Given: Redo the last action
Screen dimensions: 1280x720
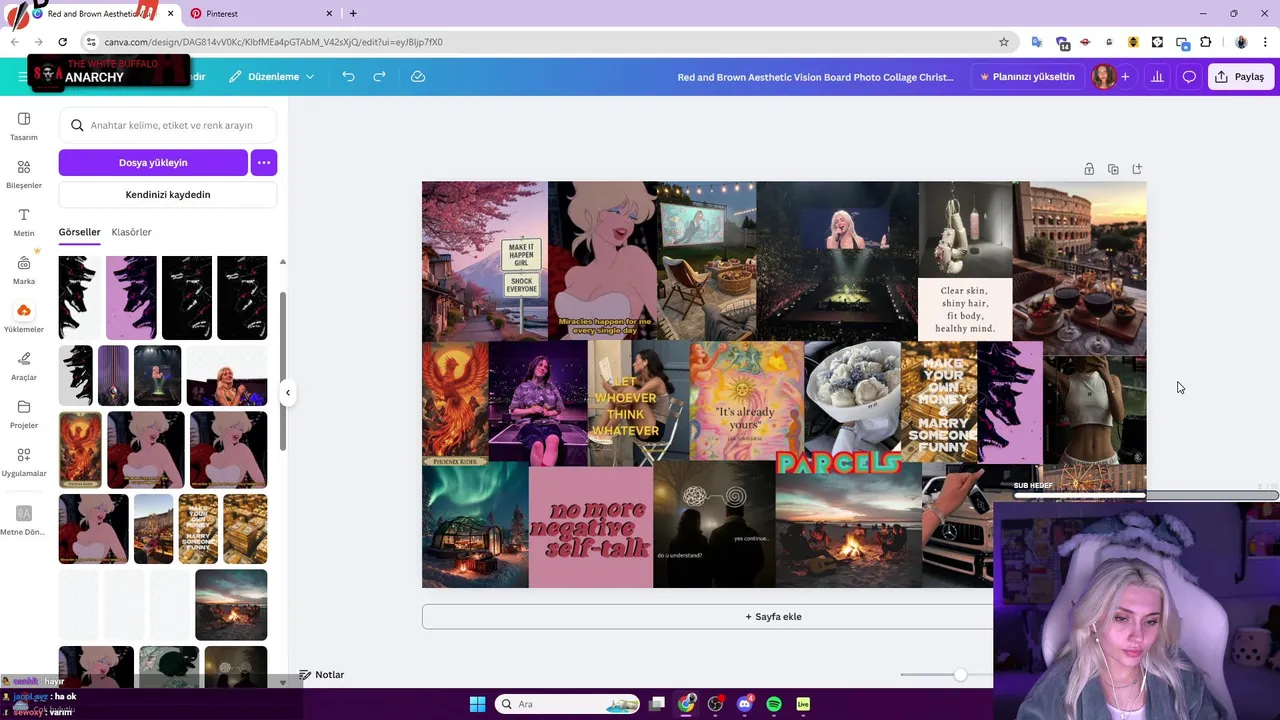Looking at the screenshot, I should pos(379,77).
